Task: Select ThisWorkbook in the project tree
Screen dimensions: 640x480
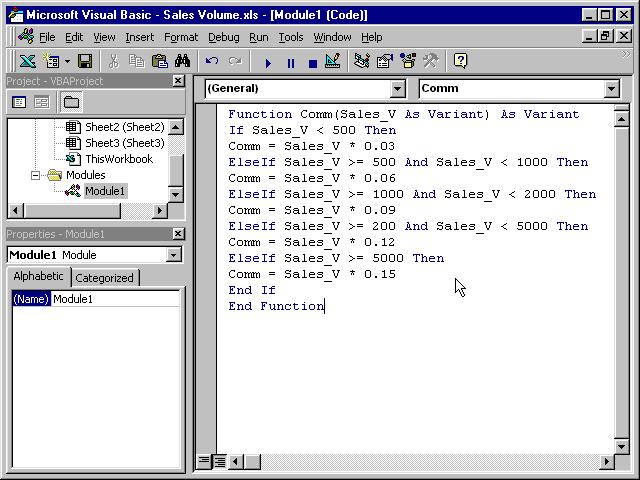Action: [119, 159]
